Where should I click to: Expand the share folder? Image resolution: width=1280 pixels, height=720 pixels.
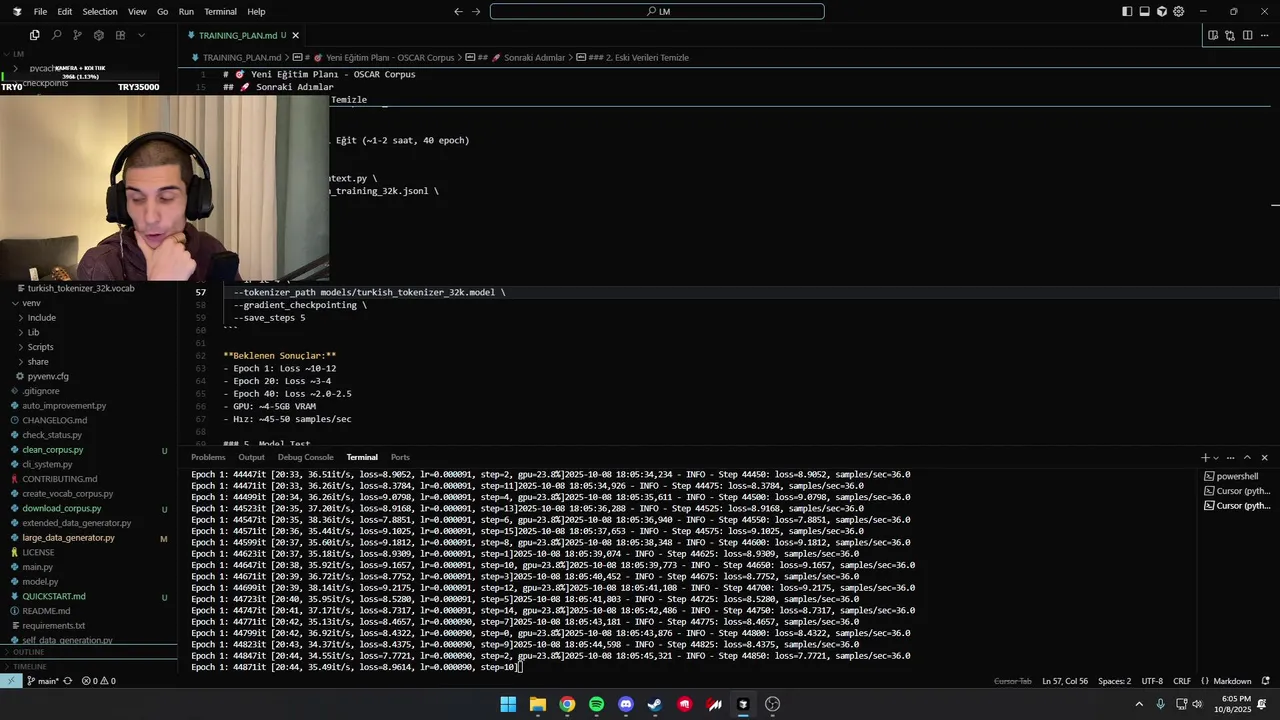(38, 361)
